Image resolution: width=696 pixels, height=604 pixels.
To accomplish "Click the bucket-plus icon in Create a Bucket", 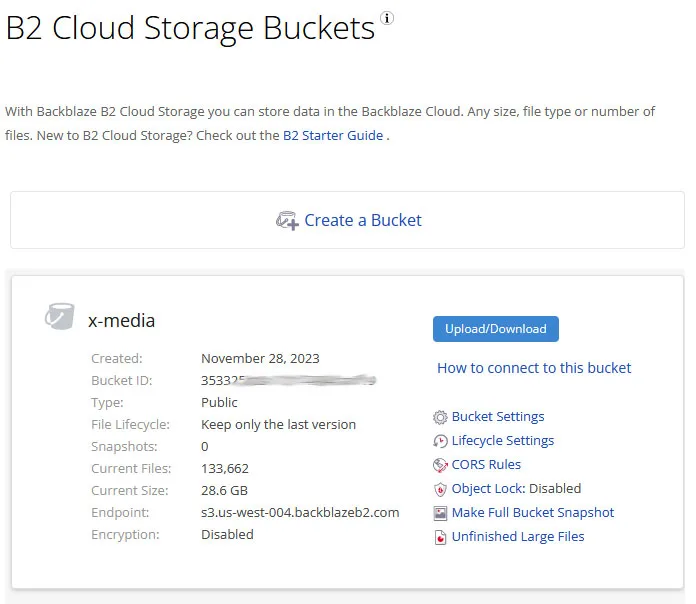I will pyautogui.click(x=287, y=221).
